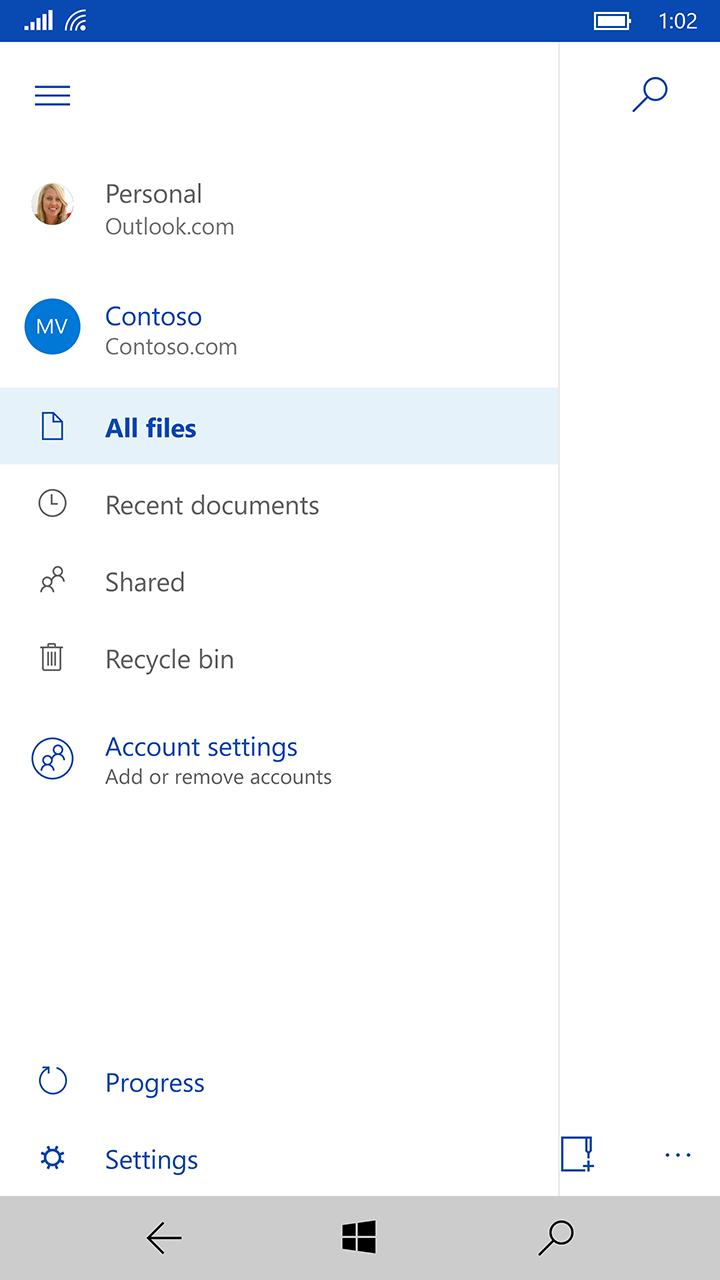The height and width of the screenshot is (1280, 720).
Task: Click the cellular signal strength indicator
Action: coord(38,20)
